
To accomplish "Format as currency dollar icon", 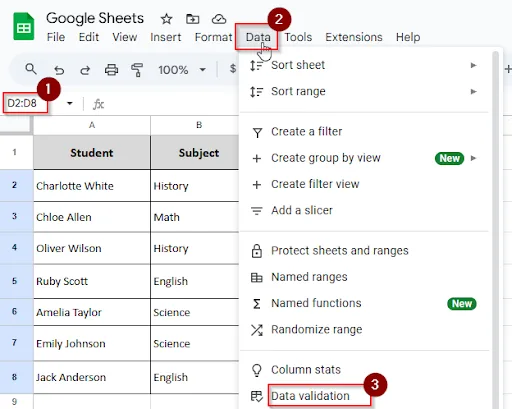I will tap(233, 69).
